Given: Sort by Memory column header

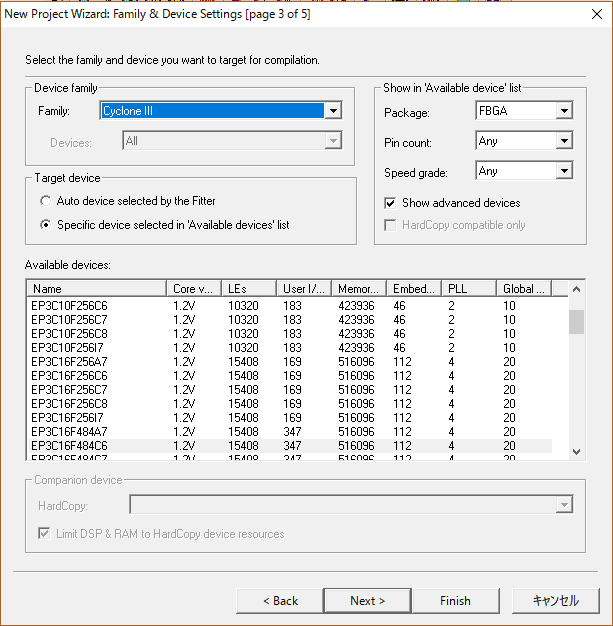Looking at the screenshot, I should point(359,289).
